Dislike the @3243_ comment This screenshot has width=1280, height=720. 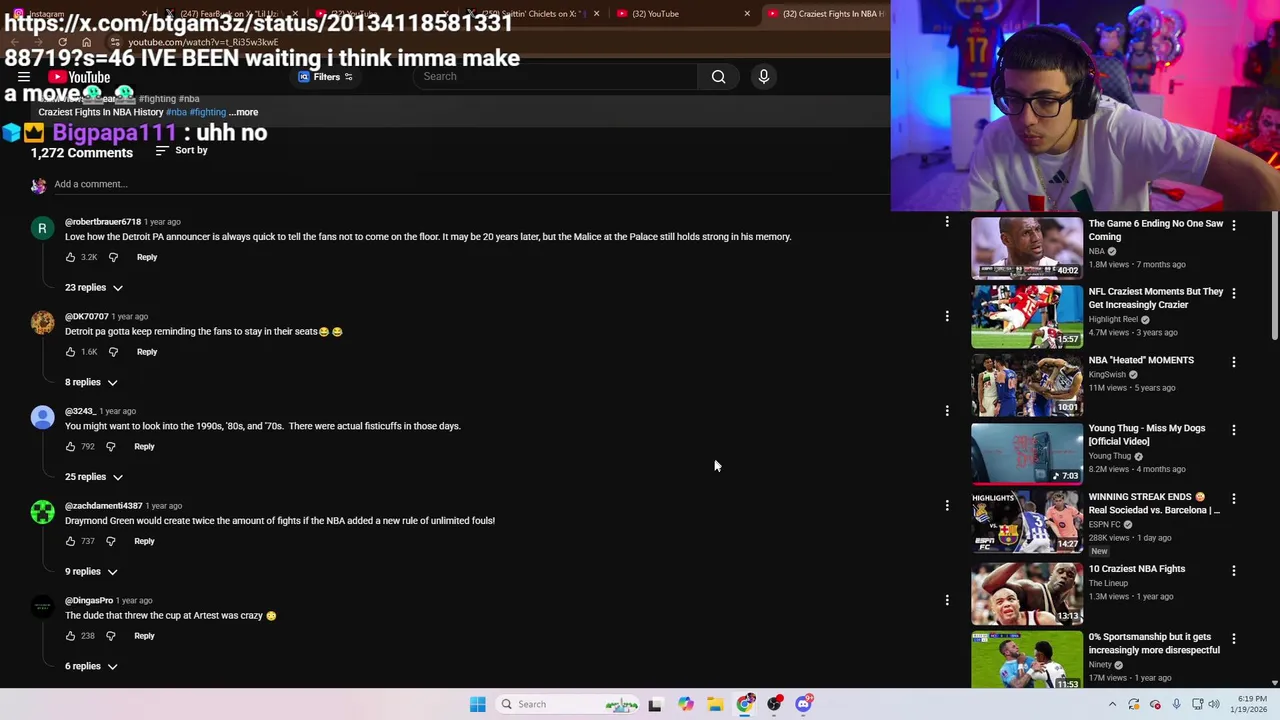click(x=110, y=447)
